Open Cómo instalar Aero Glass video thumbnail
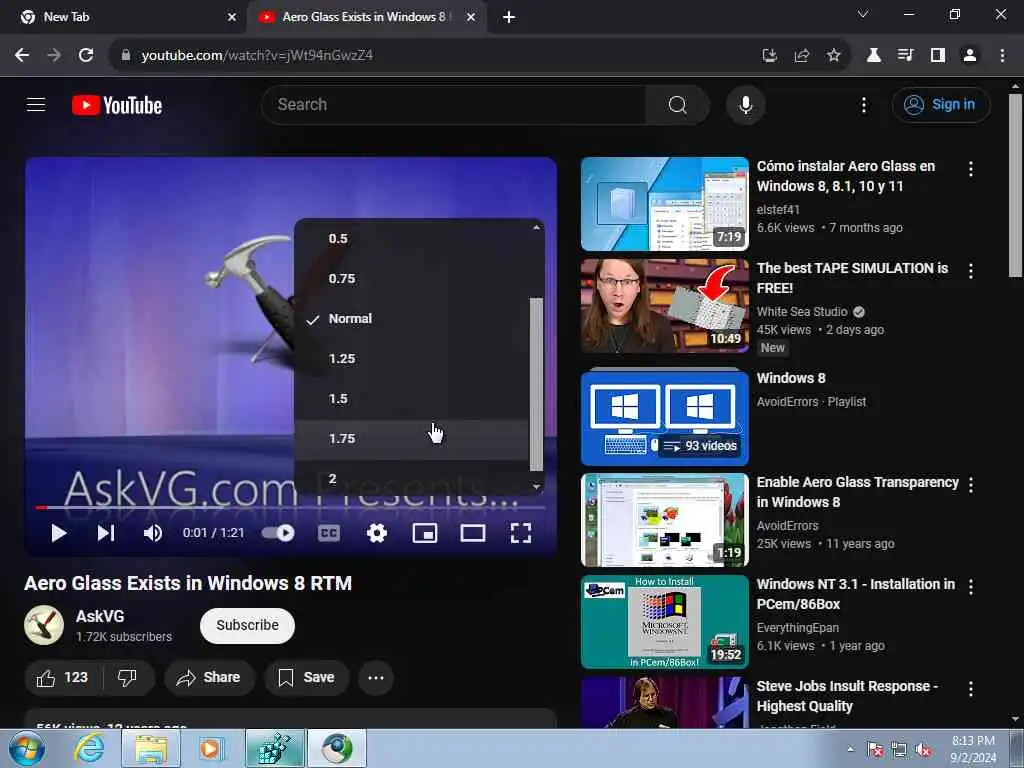The width and height of the screenshot is (1024, 768). pyautogui.click(x=665, y=204)
